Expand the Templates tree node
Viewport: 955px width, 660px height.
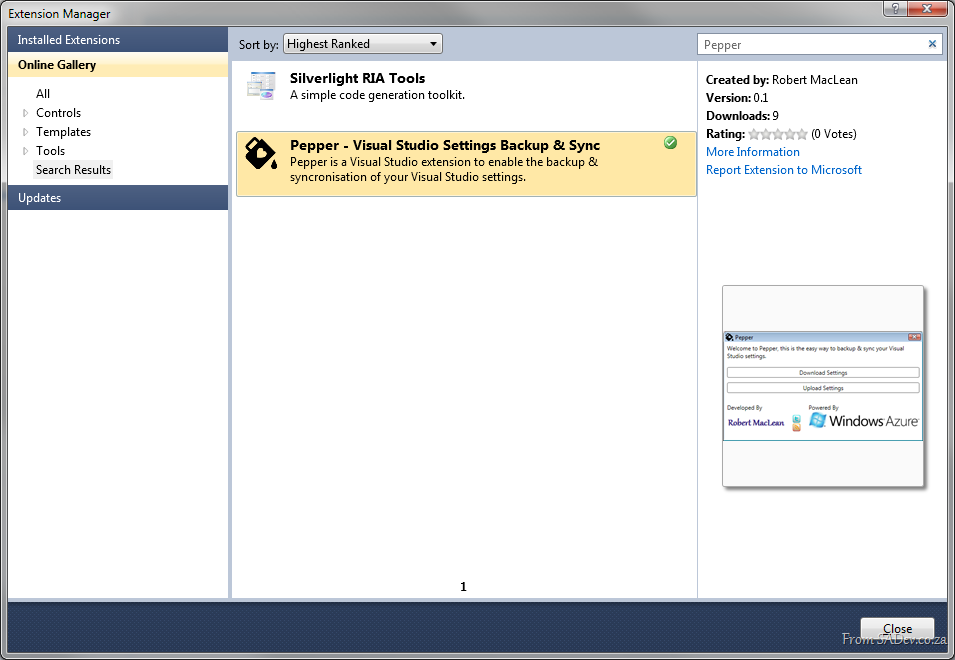[x=26, y=132]
